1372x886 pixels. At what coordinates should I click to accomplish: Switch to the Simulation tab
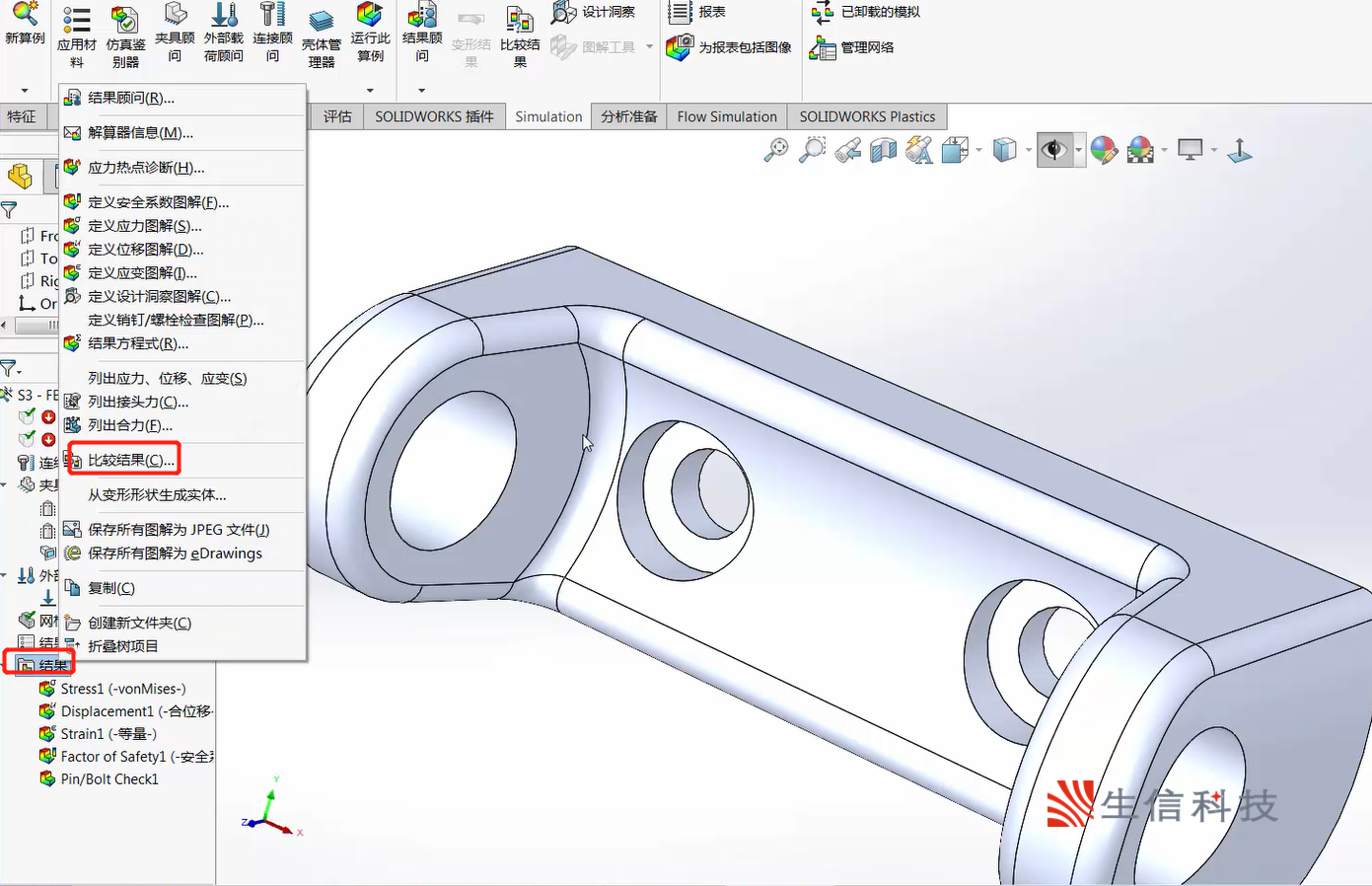click(548, 116)
